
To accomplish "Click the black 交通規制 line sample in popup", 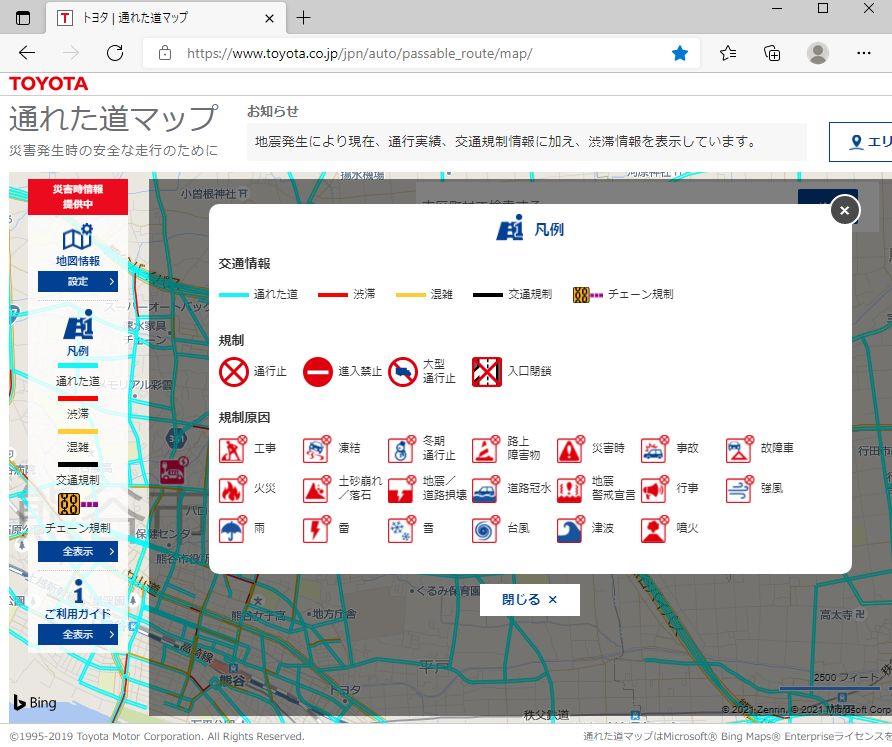I will pos(488,295).
